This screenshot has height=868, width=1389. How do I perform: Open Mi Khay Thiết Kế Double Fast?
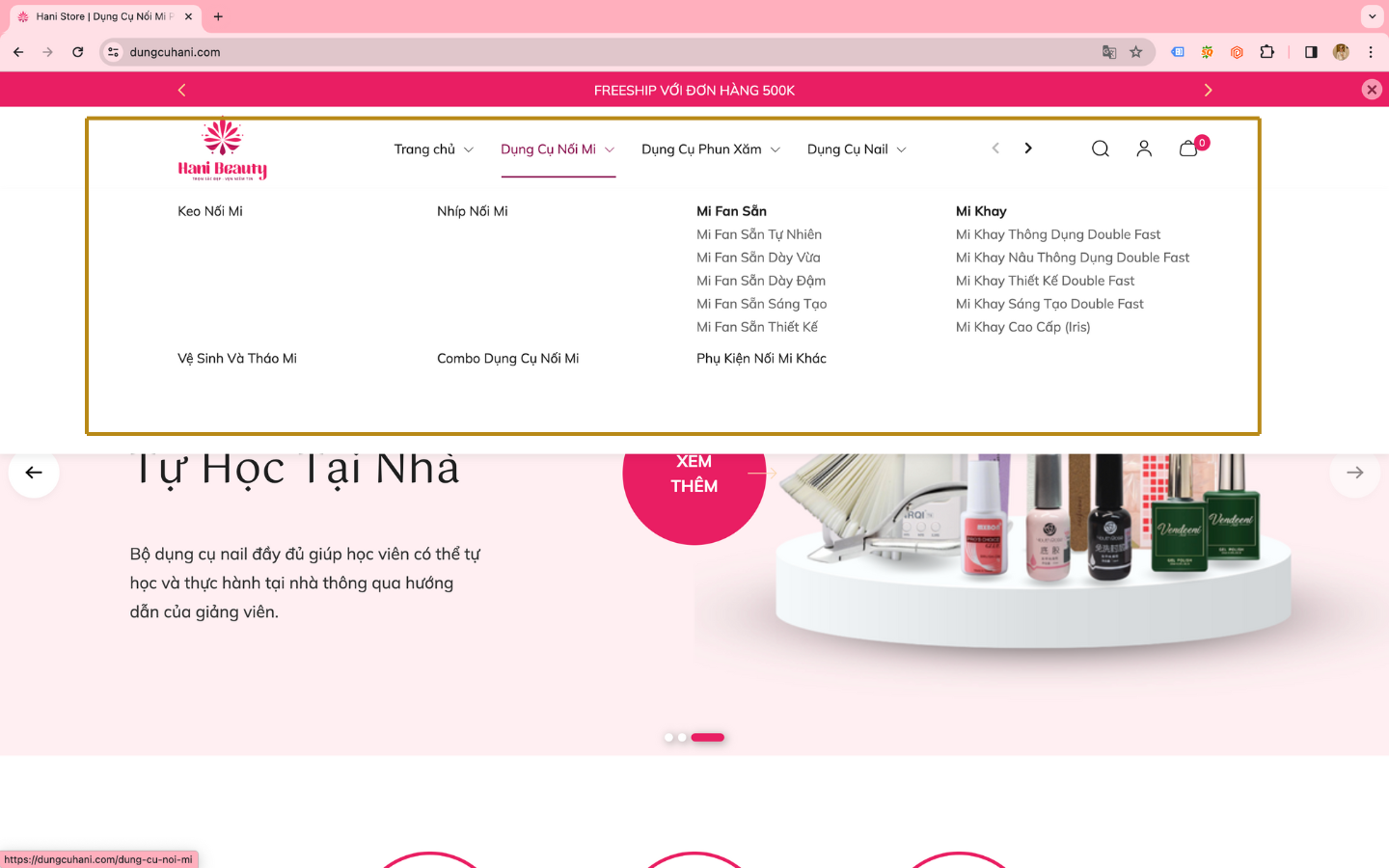[1045, 281]
